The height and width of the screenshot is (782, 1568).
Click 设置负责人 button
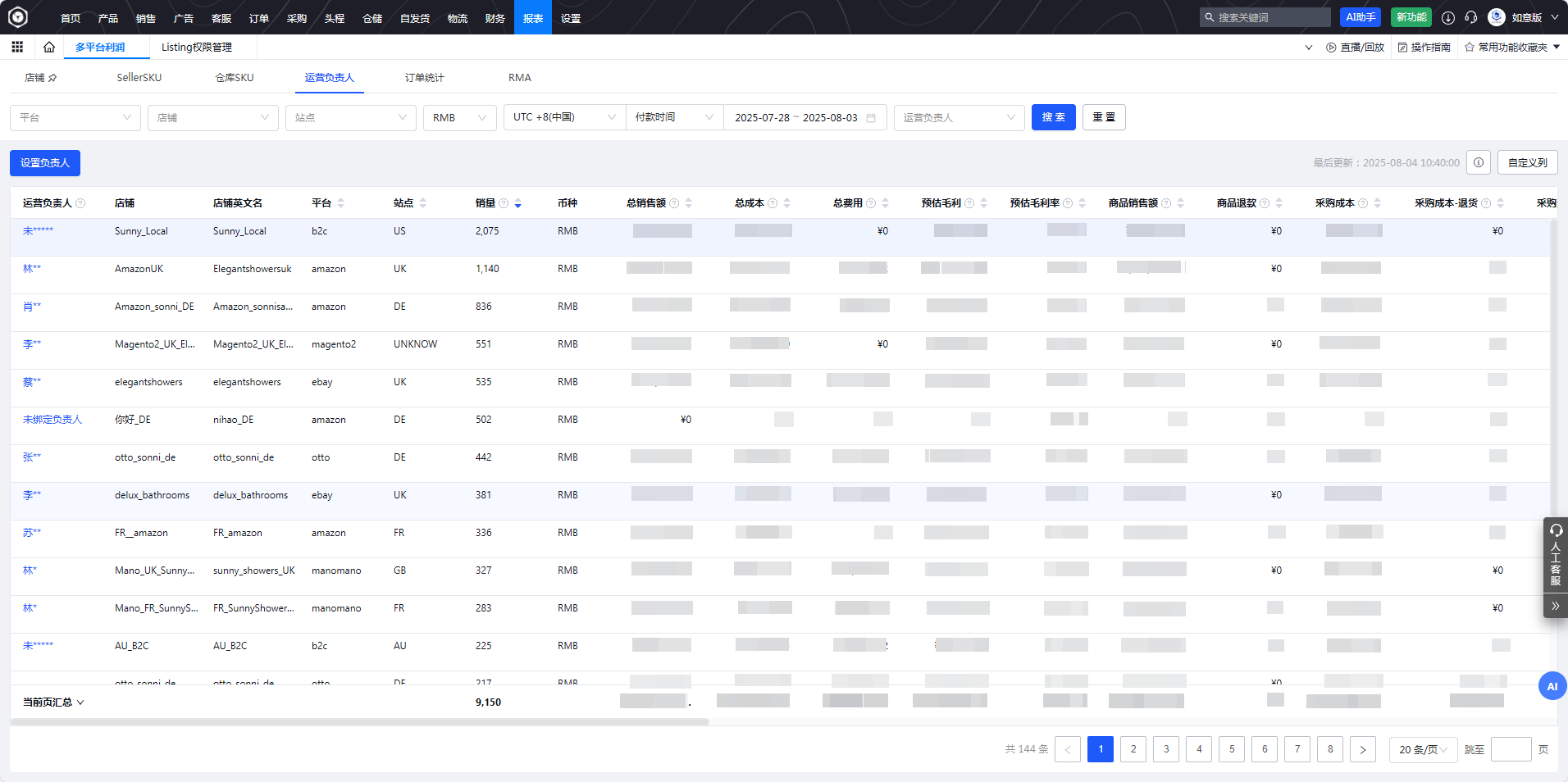45,163
